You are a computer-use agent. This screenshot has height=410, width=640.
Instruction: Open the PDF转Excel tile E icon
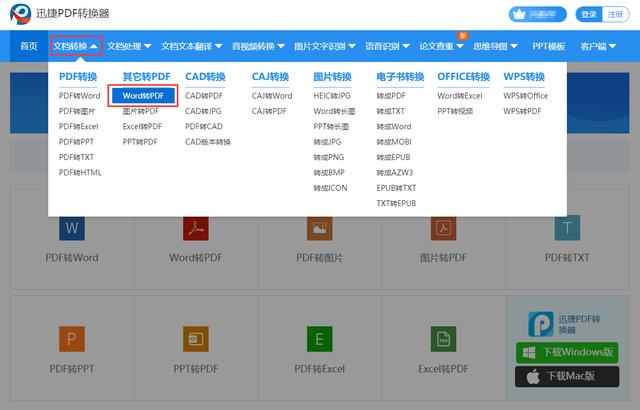(x=320, y=339)
